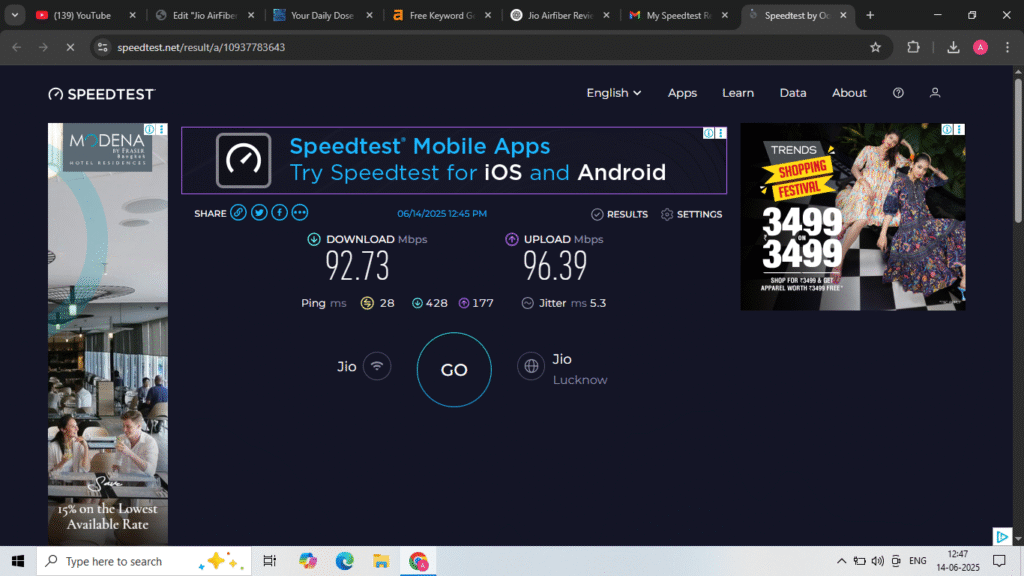The width and height of the screenshot is (1024, 576).
Task: Click the Modena hotel ad
Action: click(108, 334)
